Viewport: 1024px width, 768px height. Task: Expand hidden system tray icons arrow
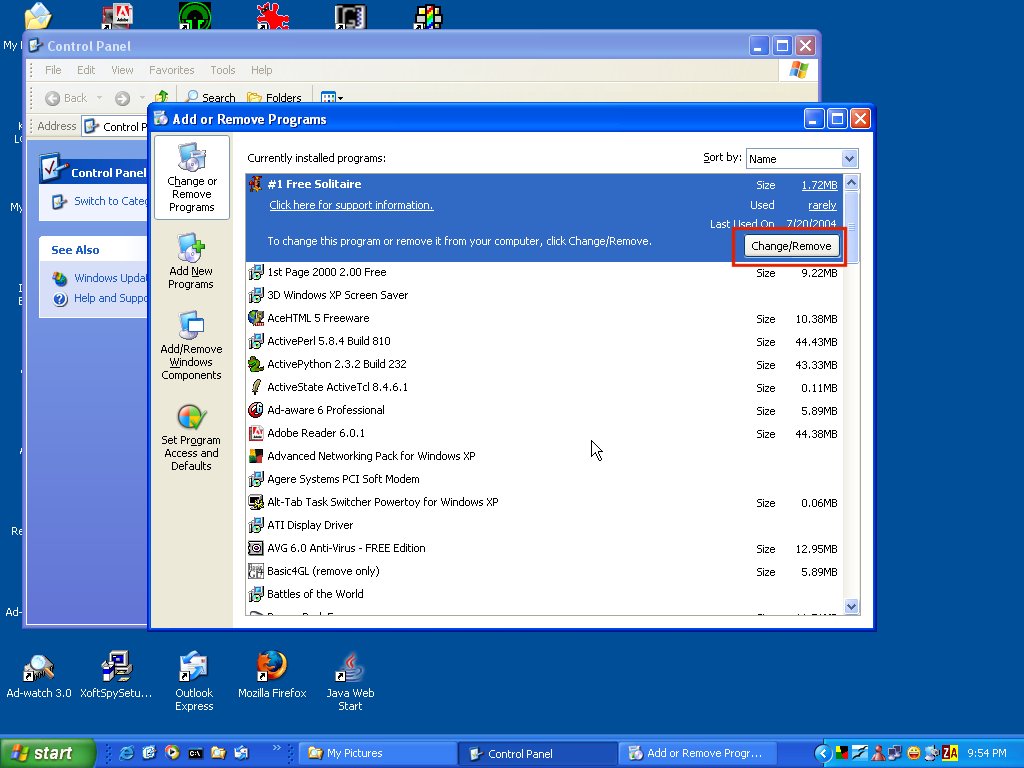[x=823, y=754]
